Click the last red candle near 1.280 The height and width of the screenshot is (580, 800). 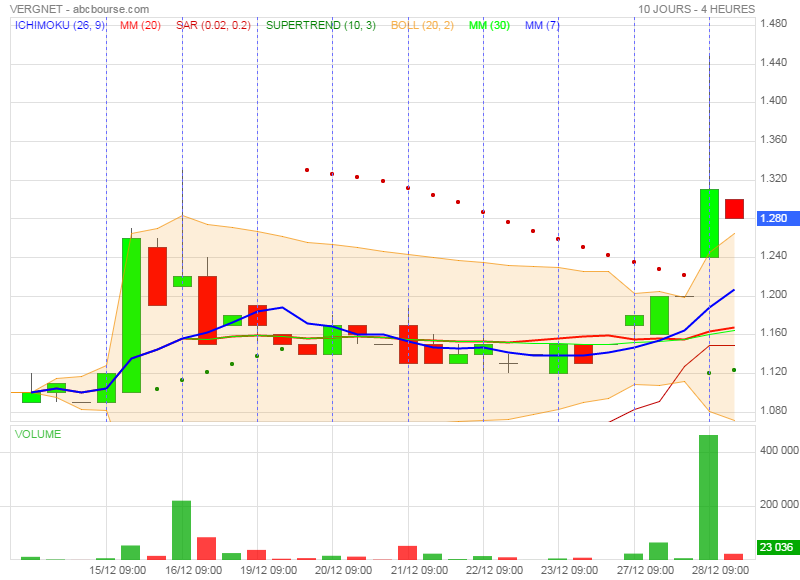tap(734, 209)
